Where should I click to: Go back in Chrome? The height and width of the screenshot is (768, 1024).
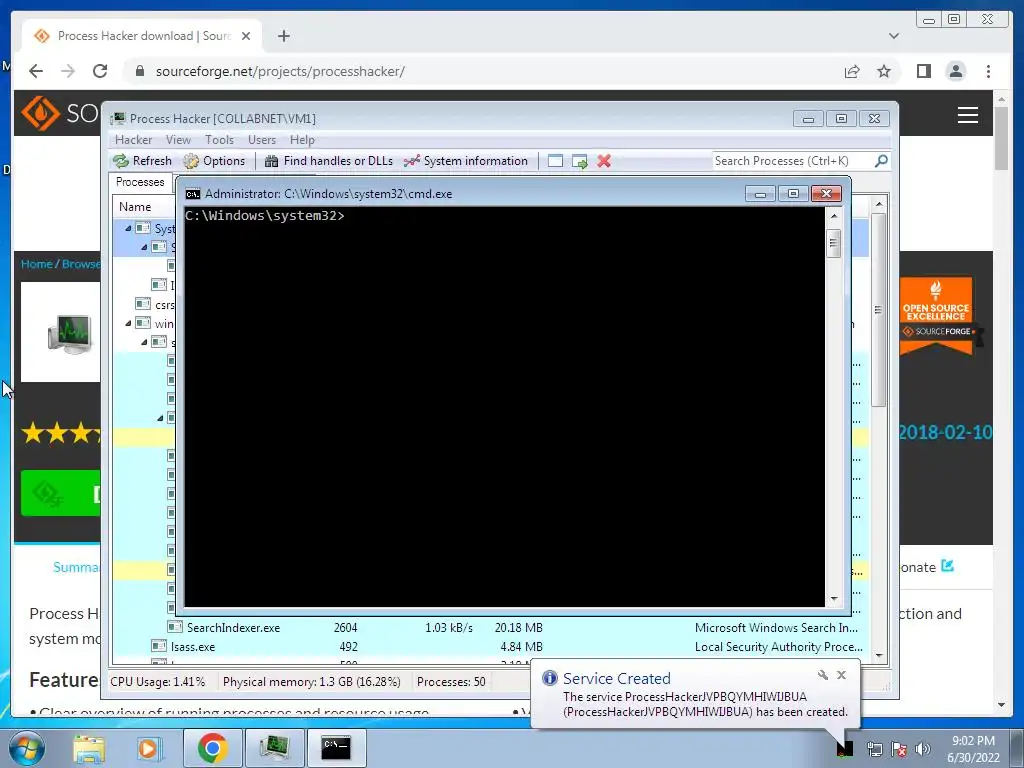[36, 71]
